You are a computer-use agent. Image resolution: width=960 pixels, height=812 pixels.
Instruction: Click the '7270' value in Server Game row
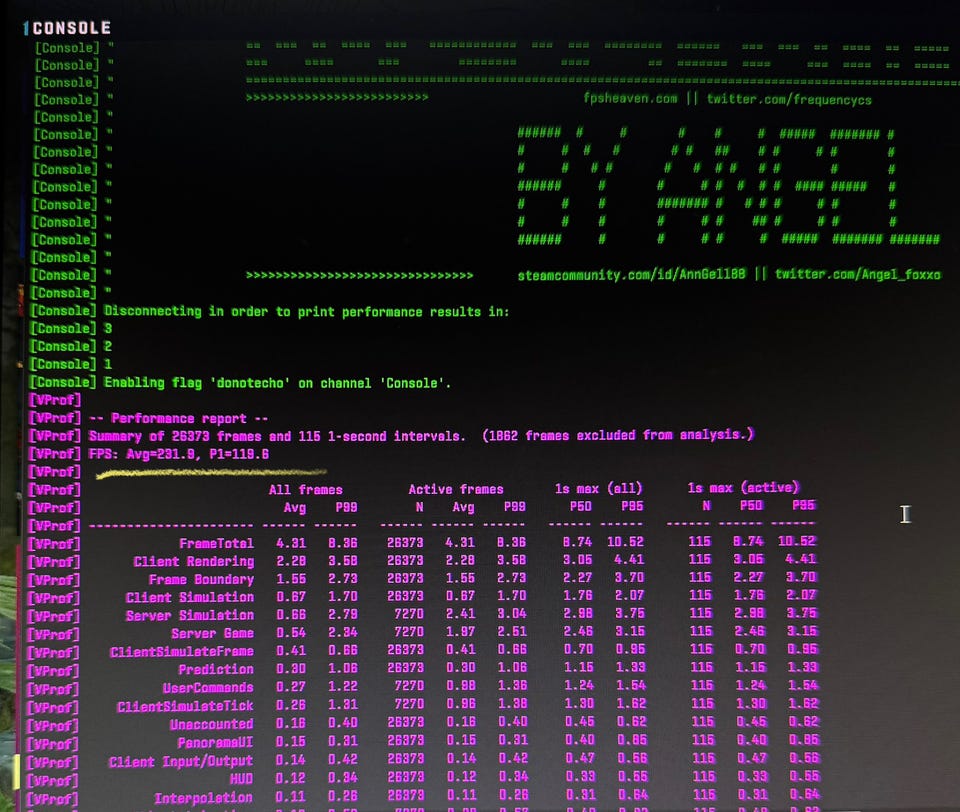coord(408,632)
